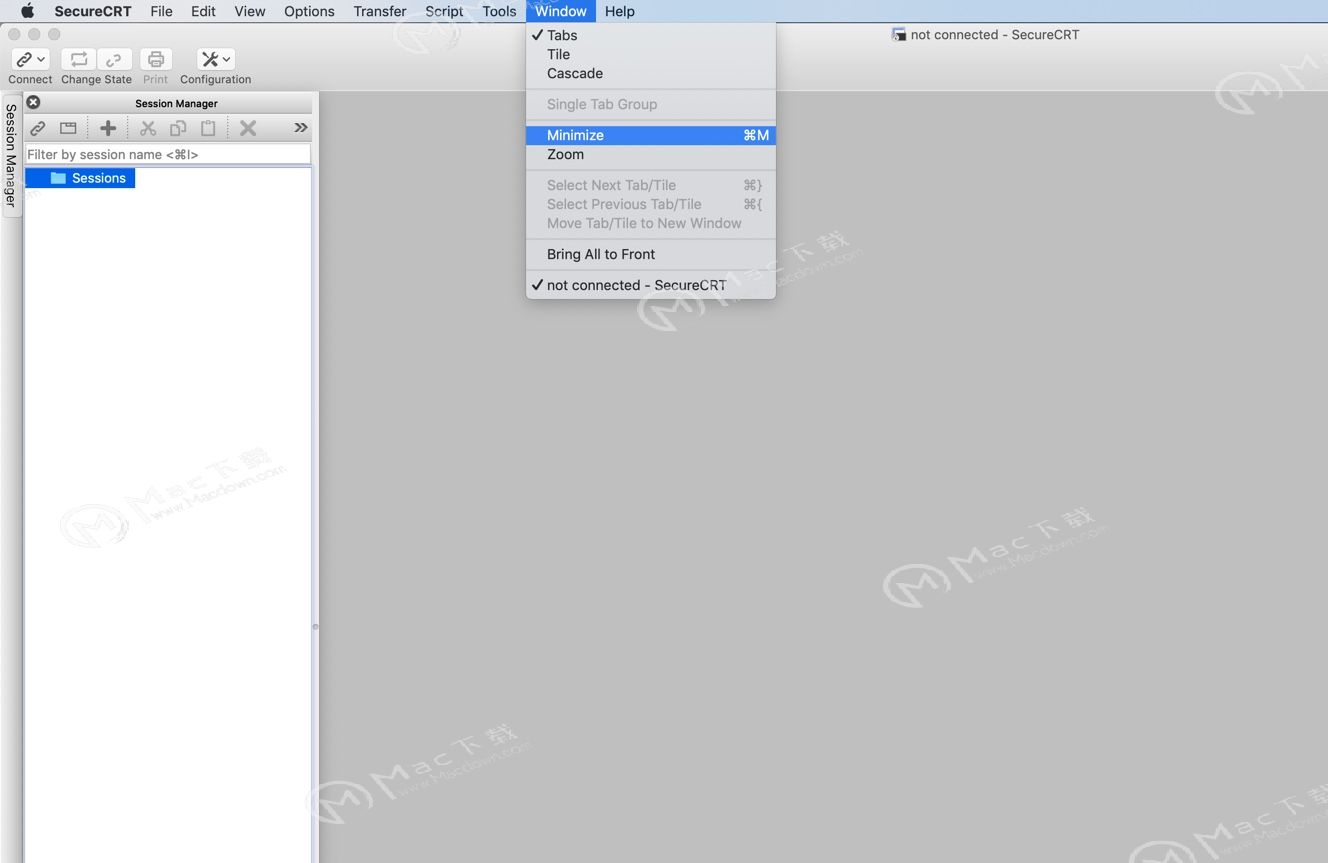The height and width of the screenshot is (863, 1328).
Task: Open the Configuration dropdown arrow
Action: pyautogui.click(x=227, y=60)
